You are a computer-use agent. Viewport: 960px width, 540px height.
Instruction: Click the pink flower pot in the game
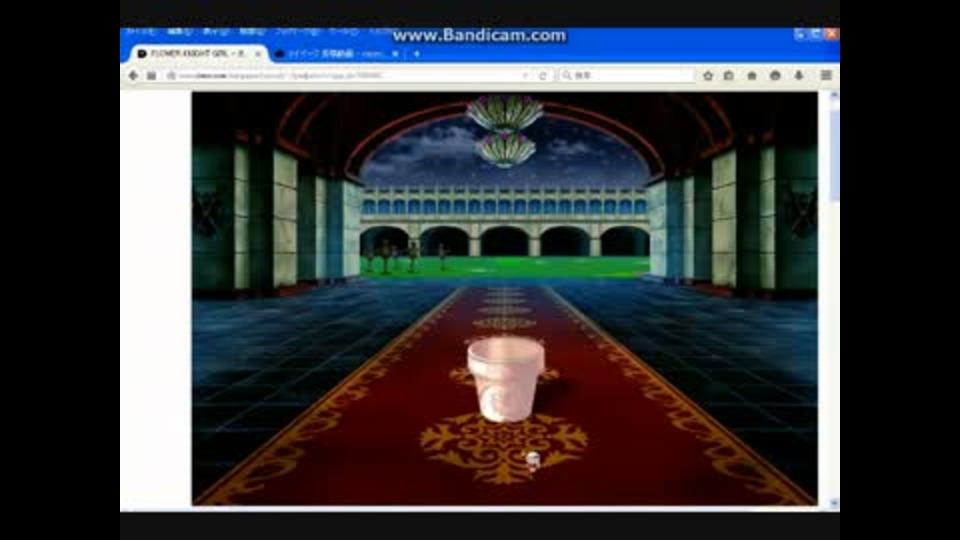(x=505, y=380)
